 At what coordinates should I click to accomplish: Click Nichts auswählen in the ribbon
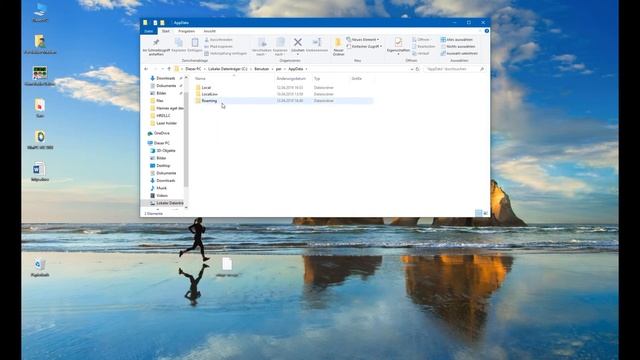tap(458, 47)
